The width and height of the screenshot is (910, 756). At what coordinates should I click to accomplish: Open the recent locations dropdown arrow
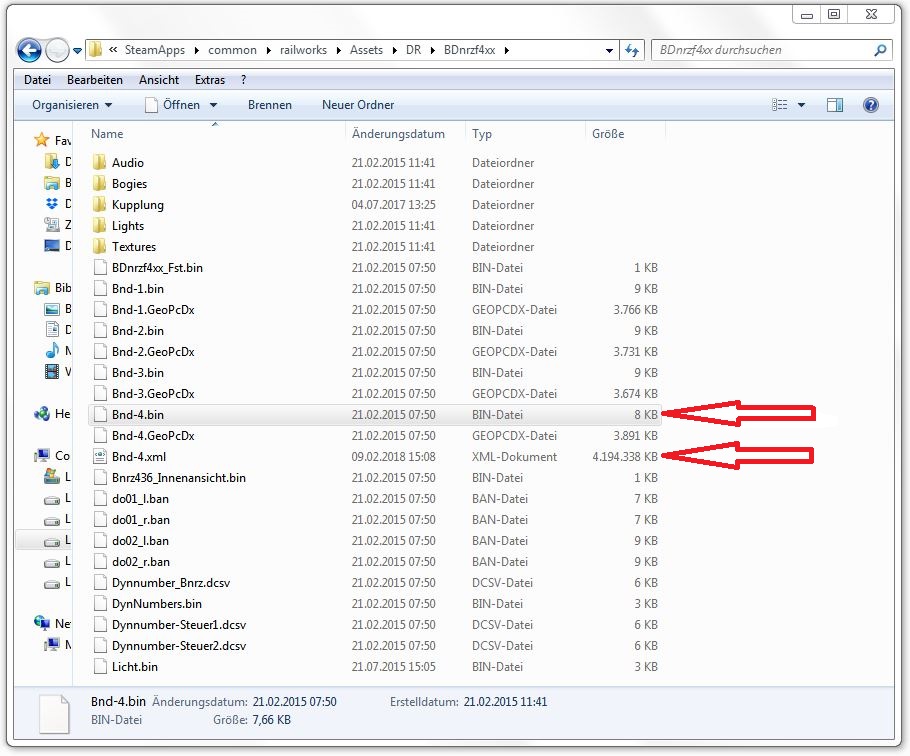tap(77, 51)
